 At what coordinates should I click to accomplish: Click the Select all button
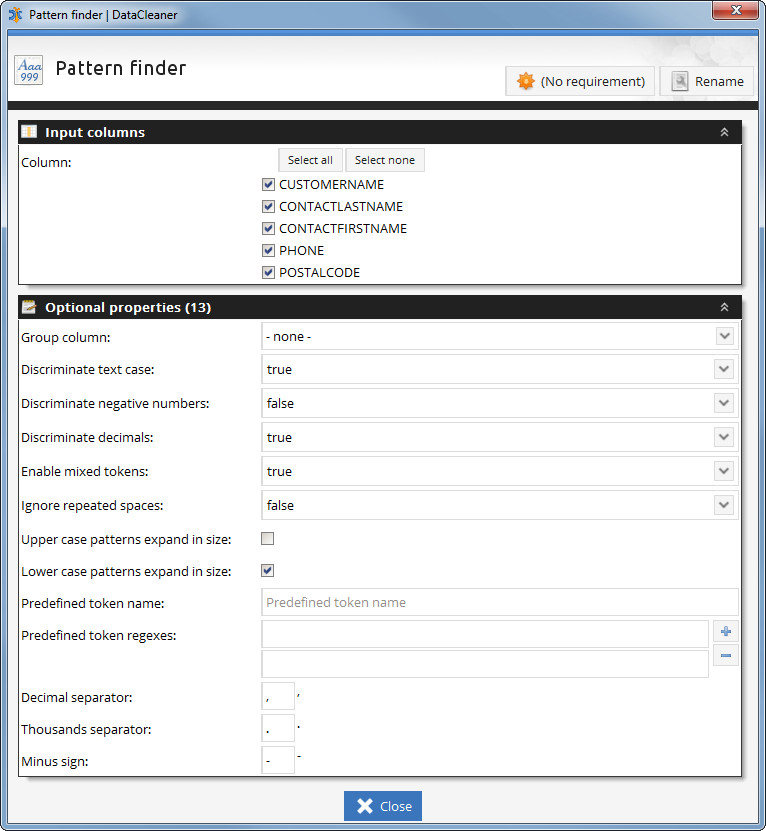coord(310,160)
